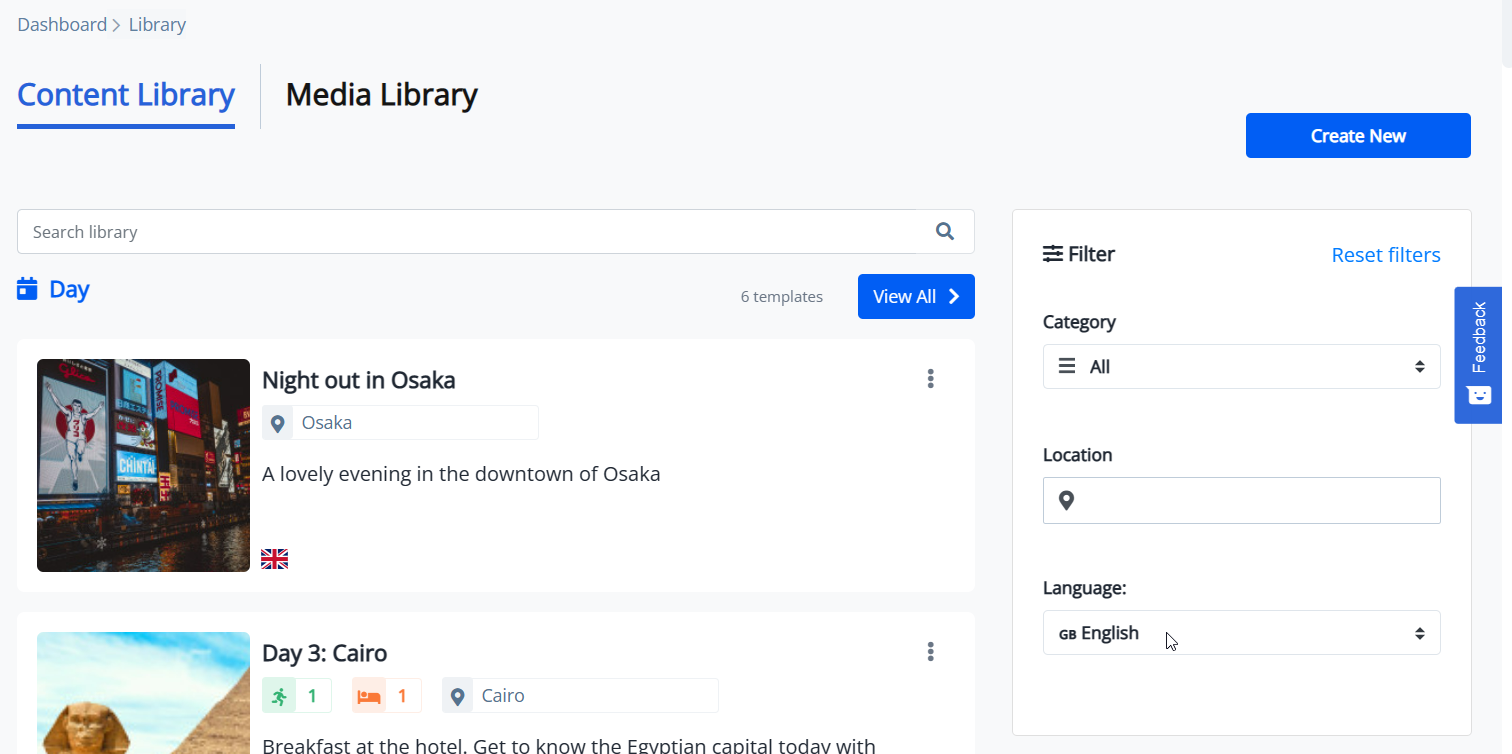Open the Cairo sphinx photo thumbnail
This screenshot has height=754, width=1512.
143,693
